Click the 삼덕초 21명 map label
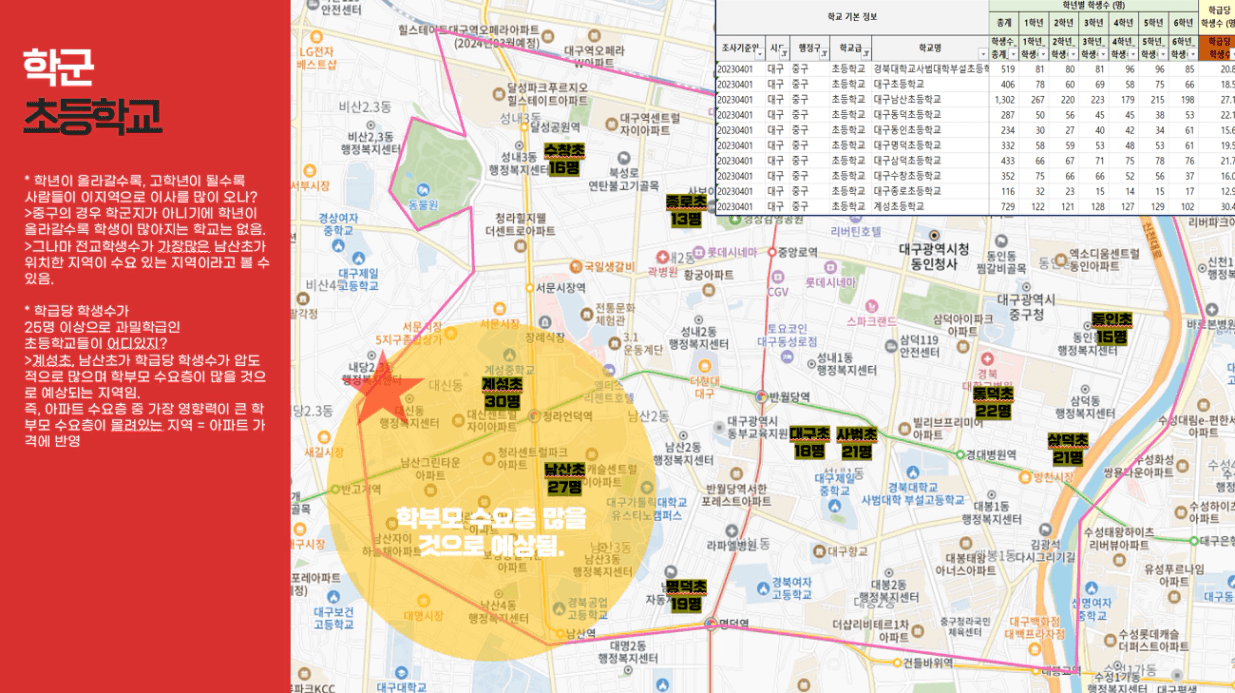 tap(1067, 448)
